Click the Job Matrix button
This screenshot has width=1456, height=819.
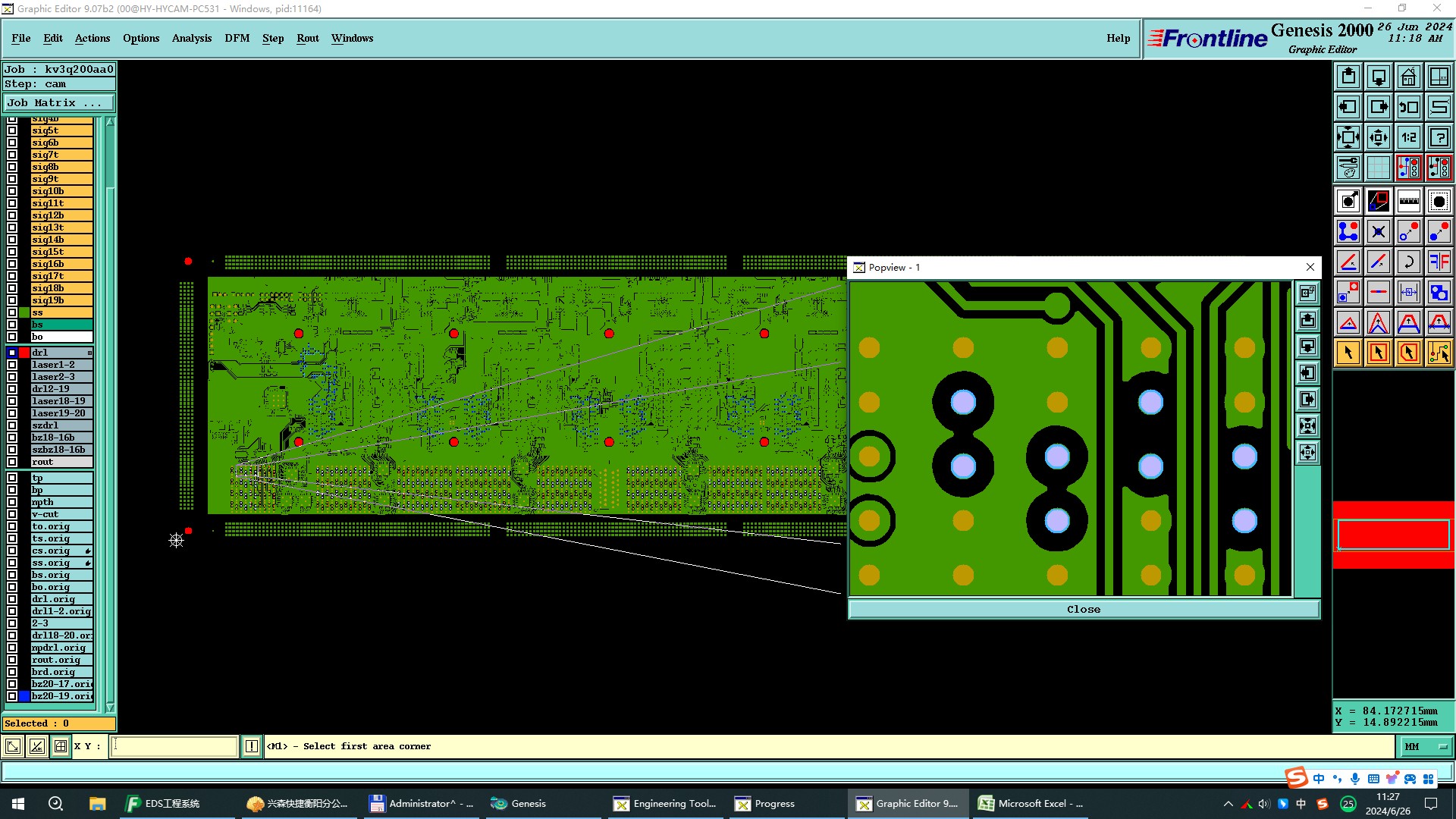[59, 102]
